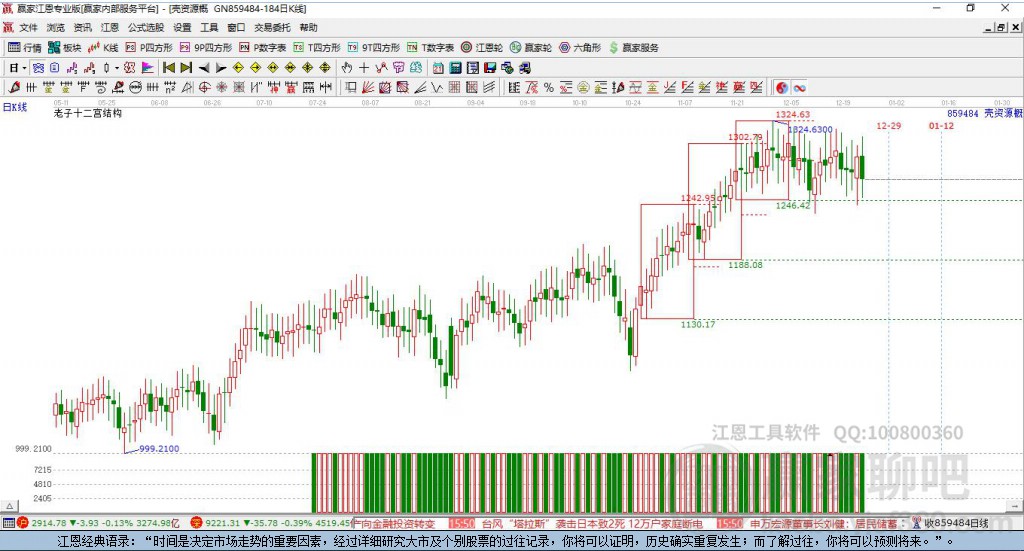This screenshot has width=1024, height=551.
Task: Click the 1324.63 high price label
Action: [793, 114]
